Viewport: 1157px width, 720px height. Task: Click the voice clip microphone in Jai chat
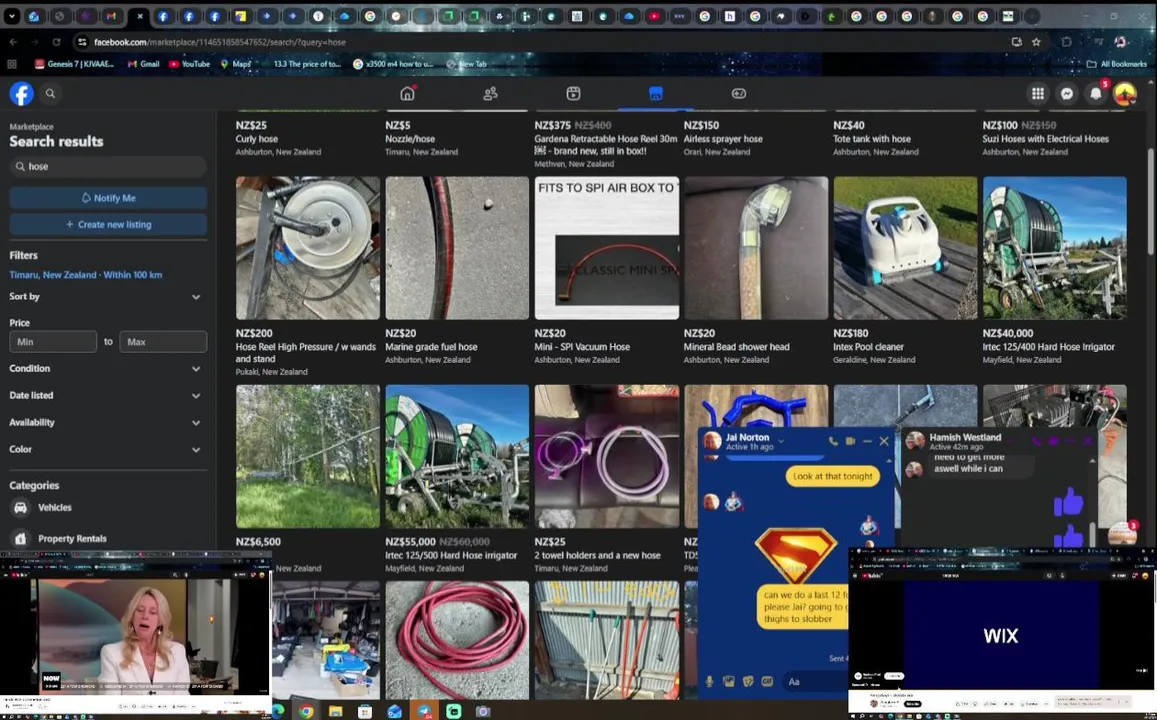click(x=709, y=682)
